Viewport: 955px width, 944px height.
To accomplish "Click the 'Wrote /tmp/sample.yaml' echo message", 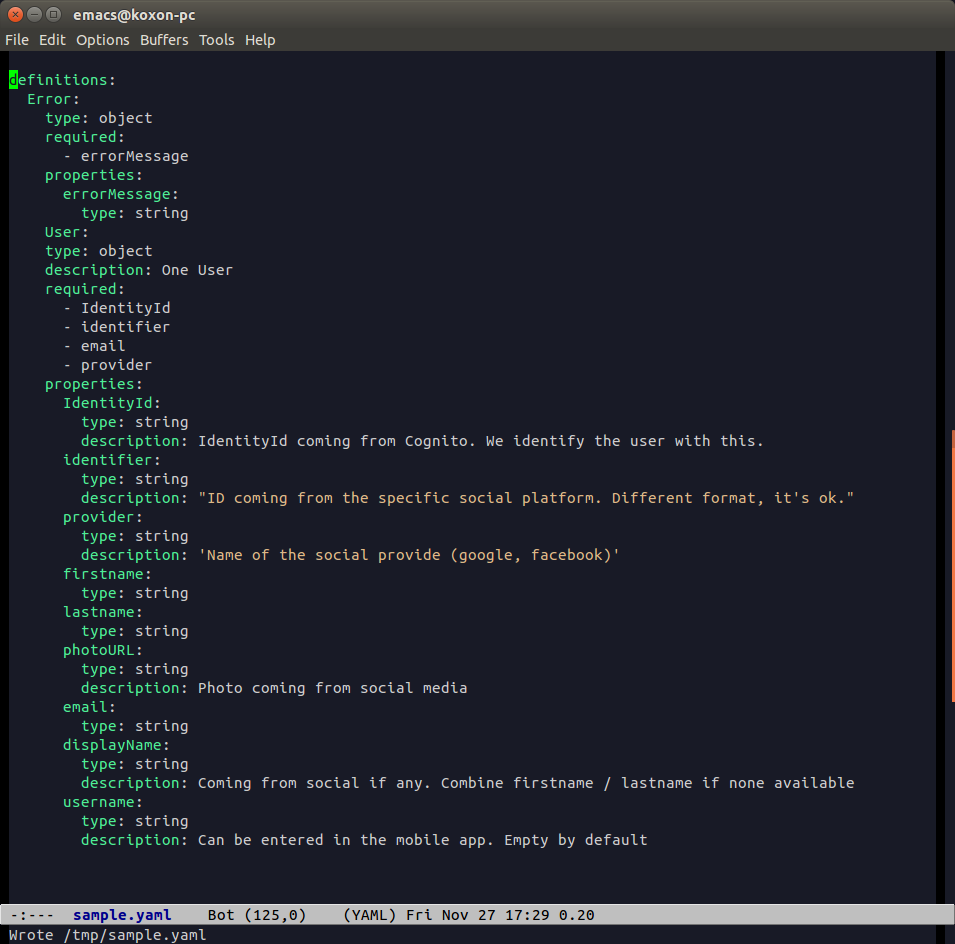I will 108,935.
